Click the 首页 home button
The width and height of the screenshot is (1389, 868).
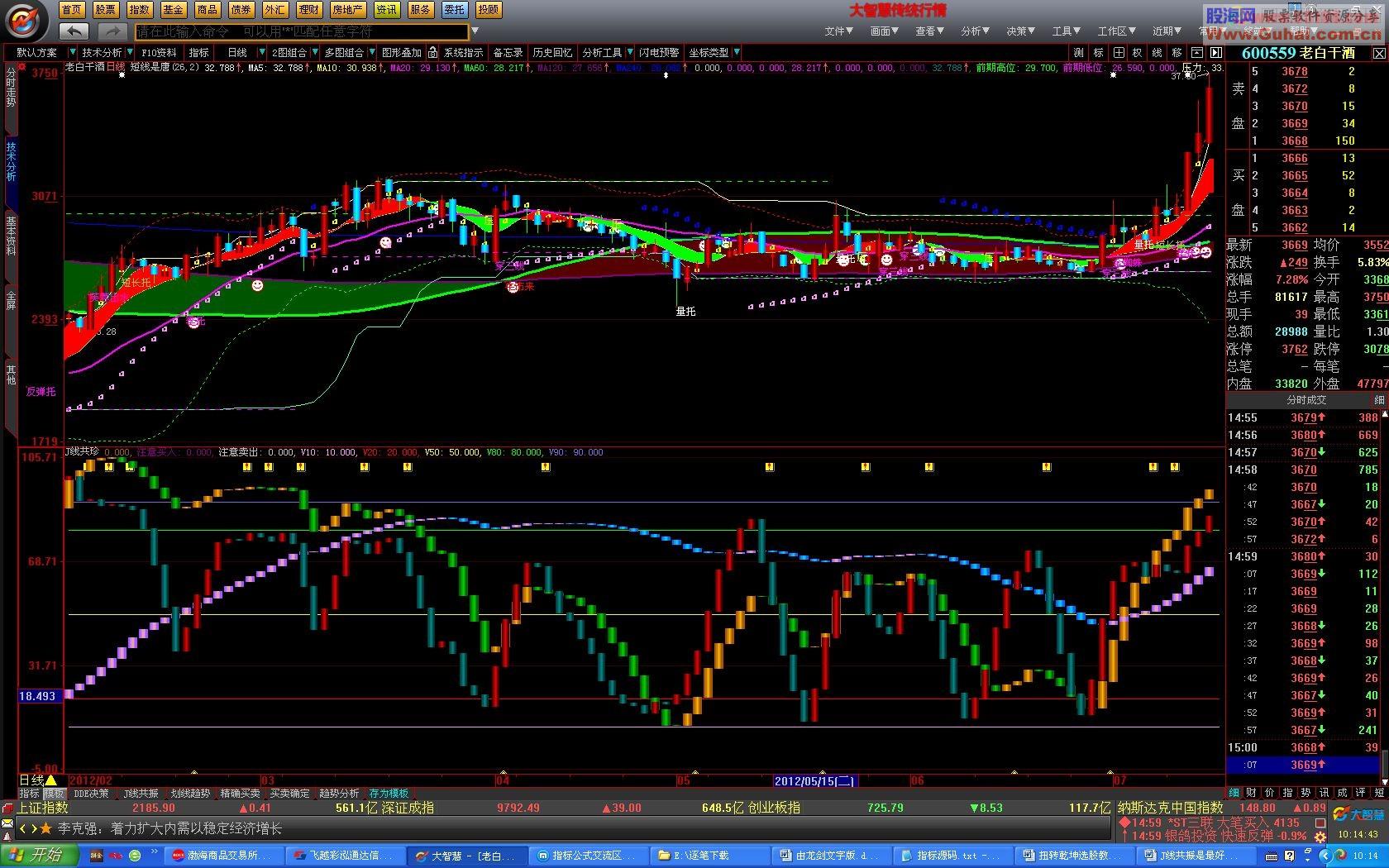coord(72,10)
